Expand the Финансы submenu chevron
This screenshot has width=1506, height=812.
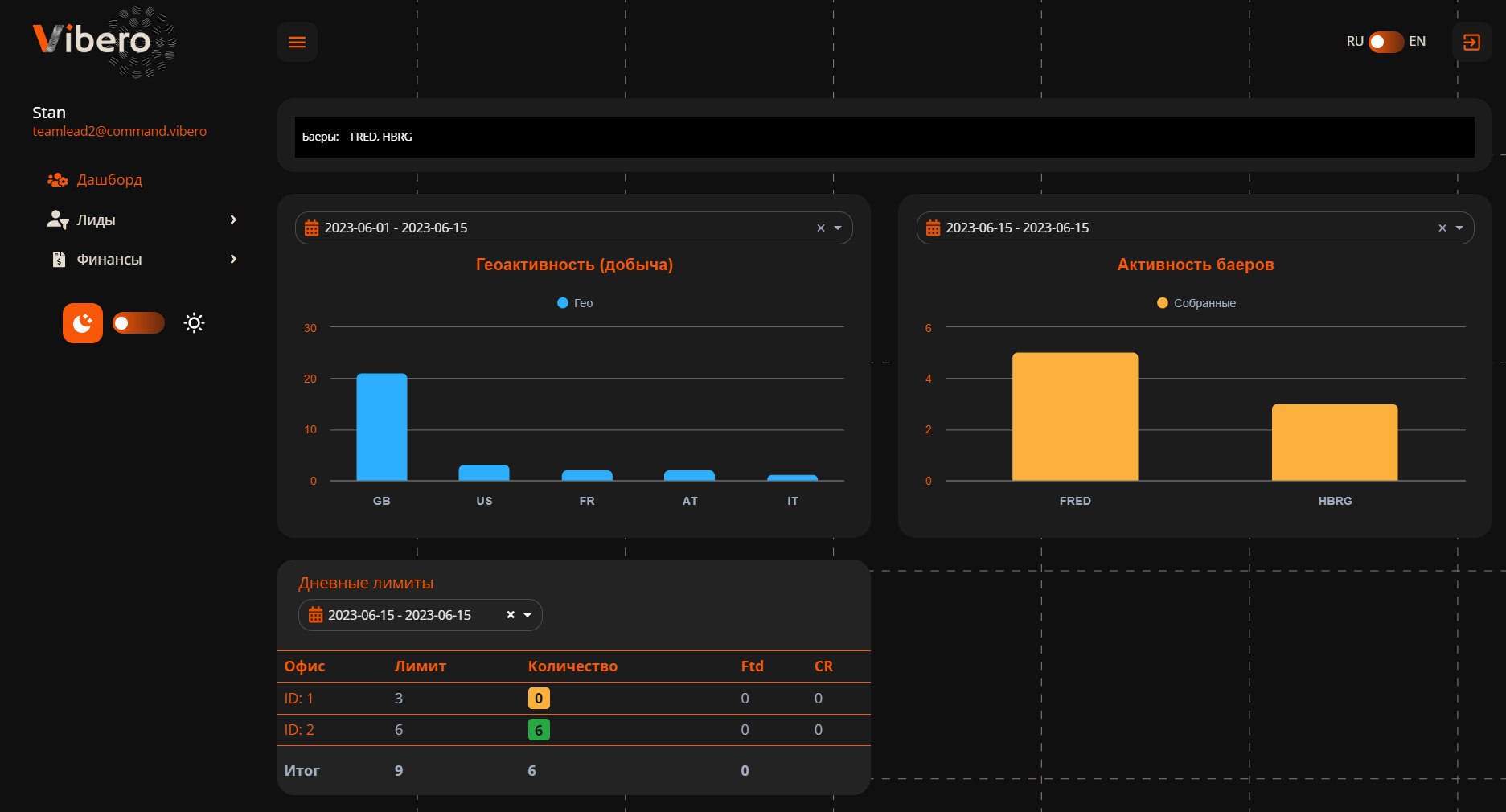pyautogui.click(x=233, y=259)
